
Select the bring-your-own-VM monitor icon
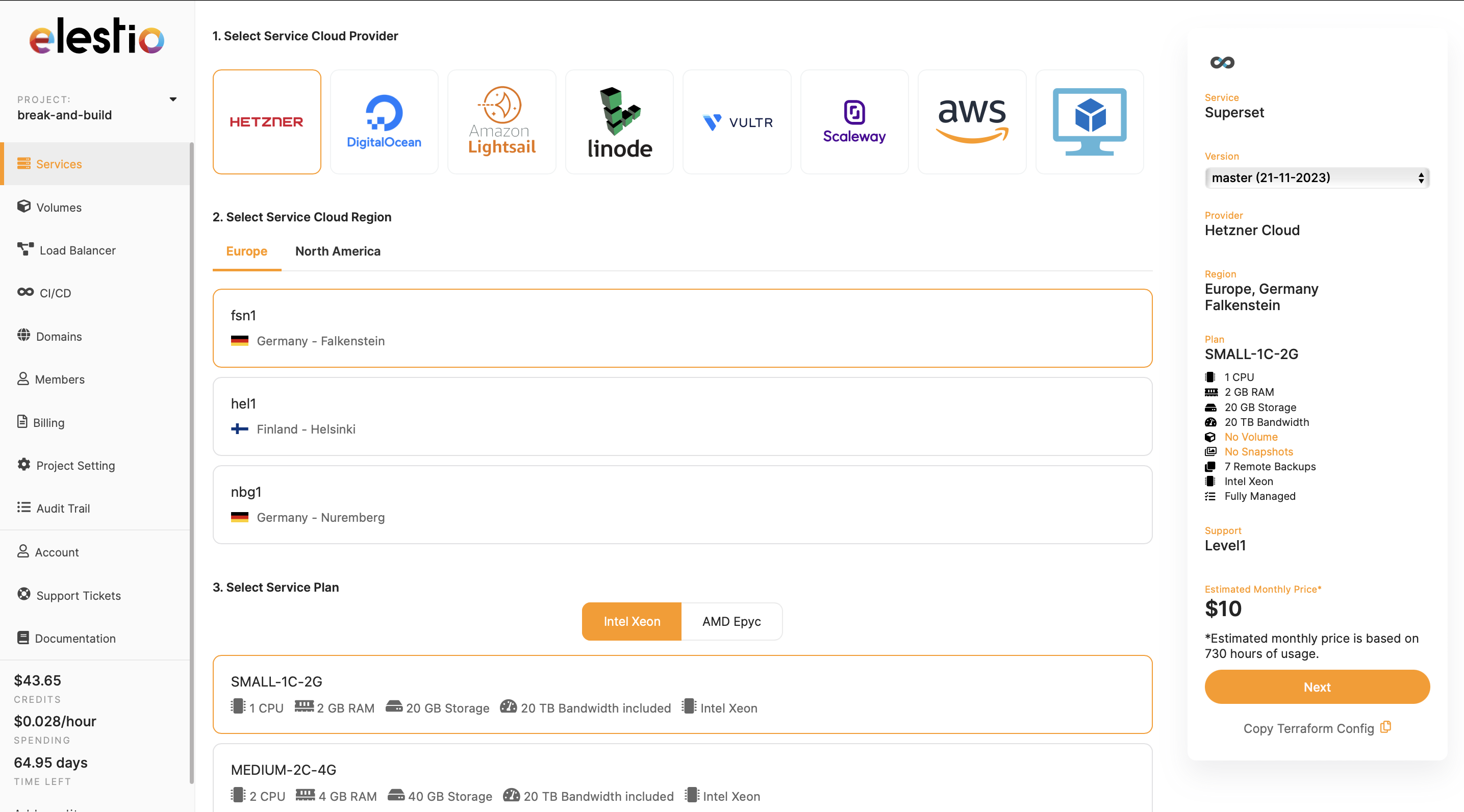1089,121
